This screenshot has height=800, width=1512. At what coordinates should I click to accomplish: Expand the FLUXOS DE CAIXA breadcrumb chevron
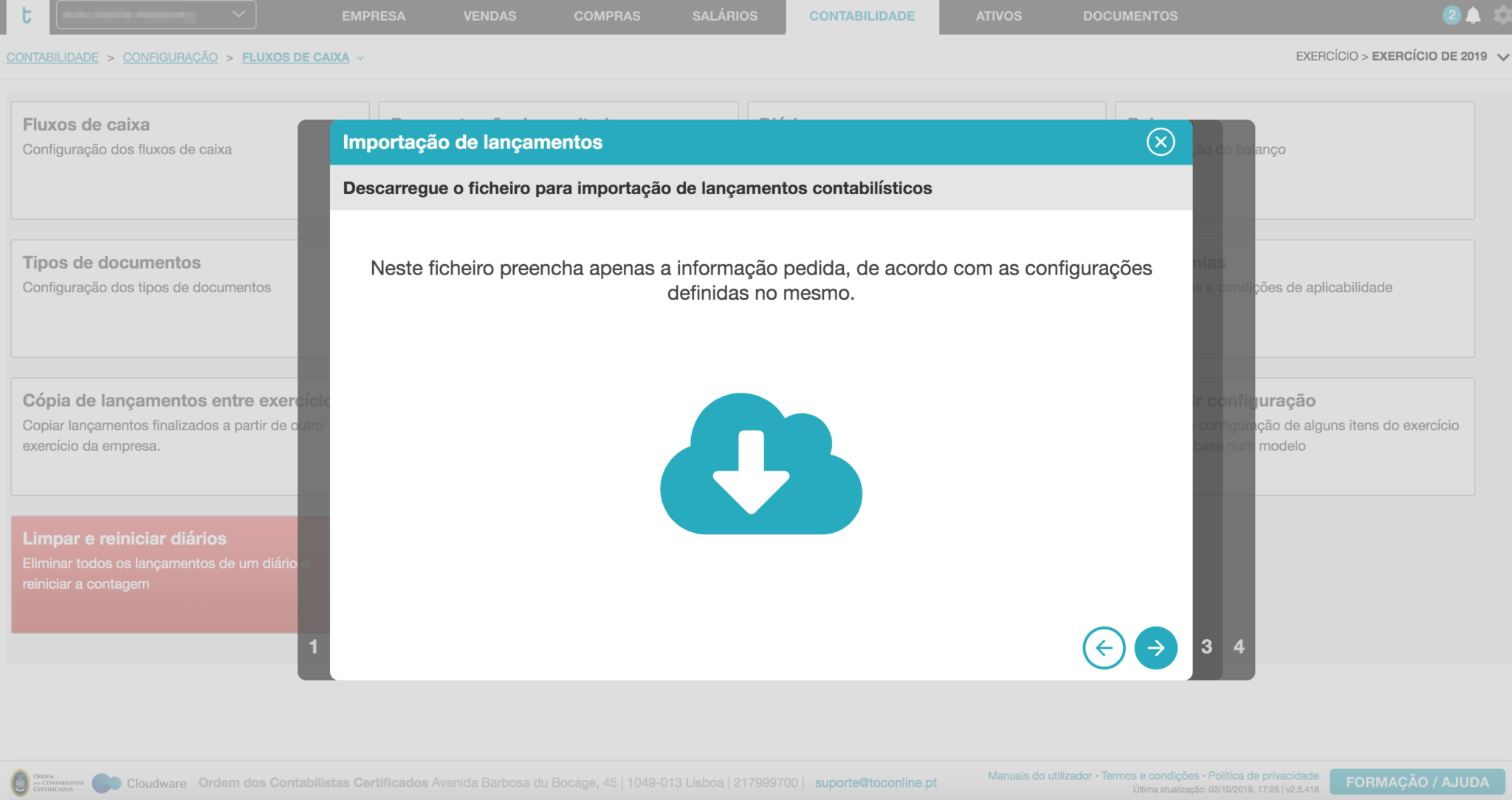[x=360, y=58]
